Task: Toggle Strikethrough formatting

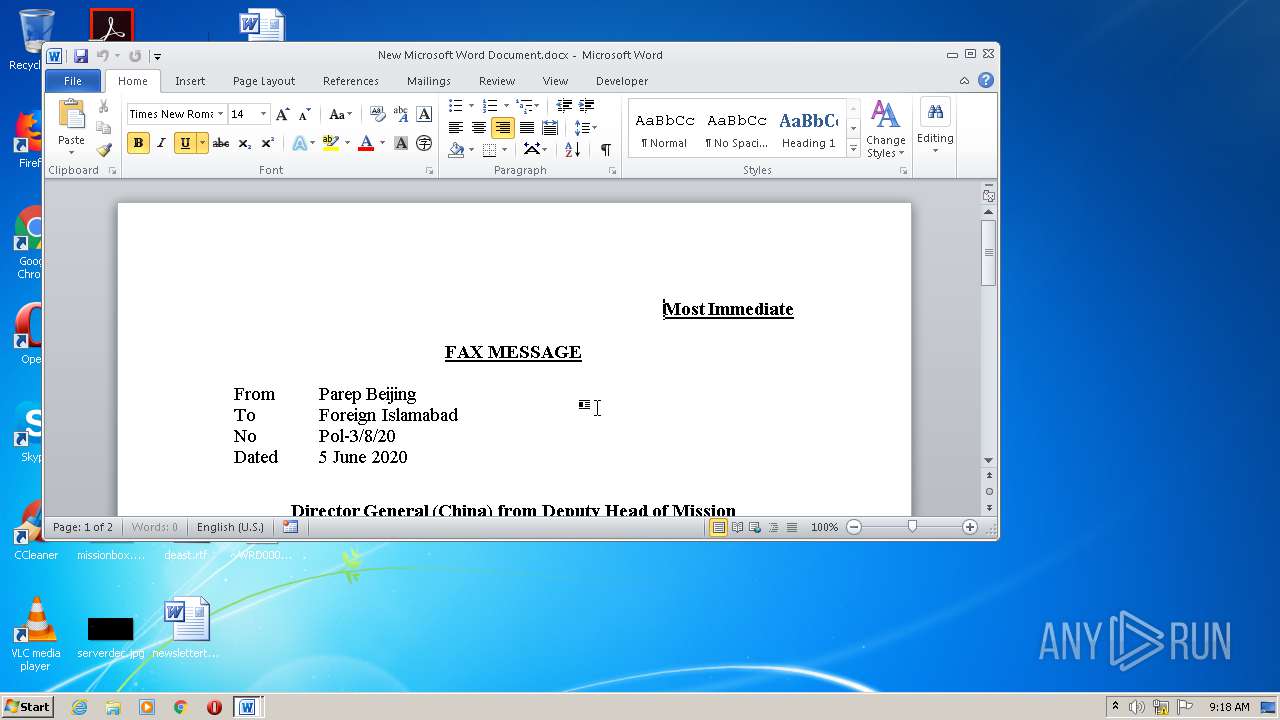Action: pyautogui.click(x=221, y=143)
